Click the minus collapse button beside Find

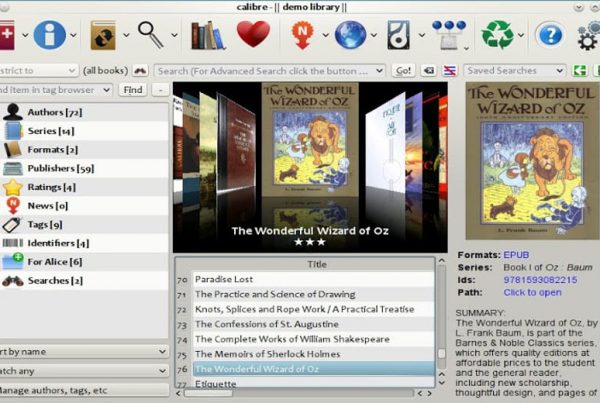[160, 90]
